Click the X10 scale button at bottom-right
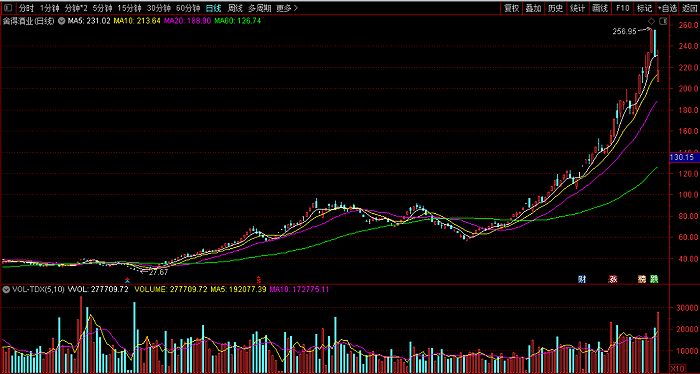The width and height of the screenshot is (700, 374). click(x=677, y=368)
